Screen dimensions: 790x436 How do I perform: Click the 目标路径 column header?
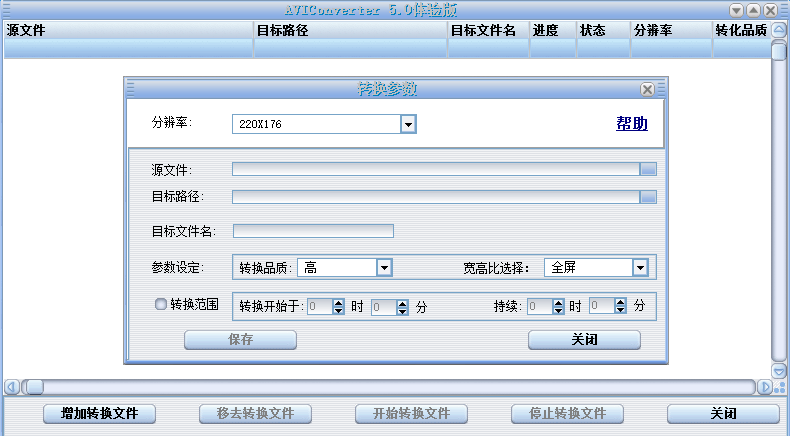[x=350, y=30]
